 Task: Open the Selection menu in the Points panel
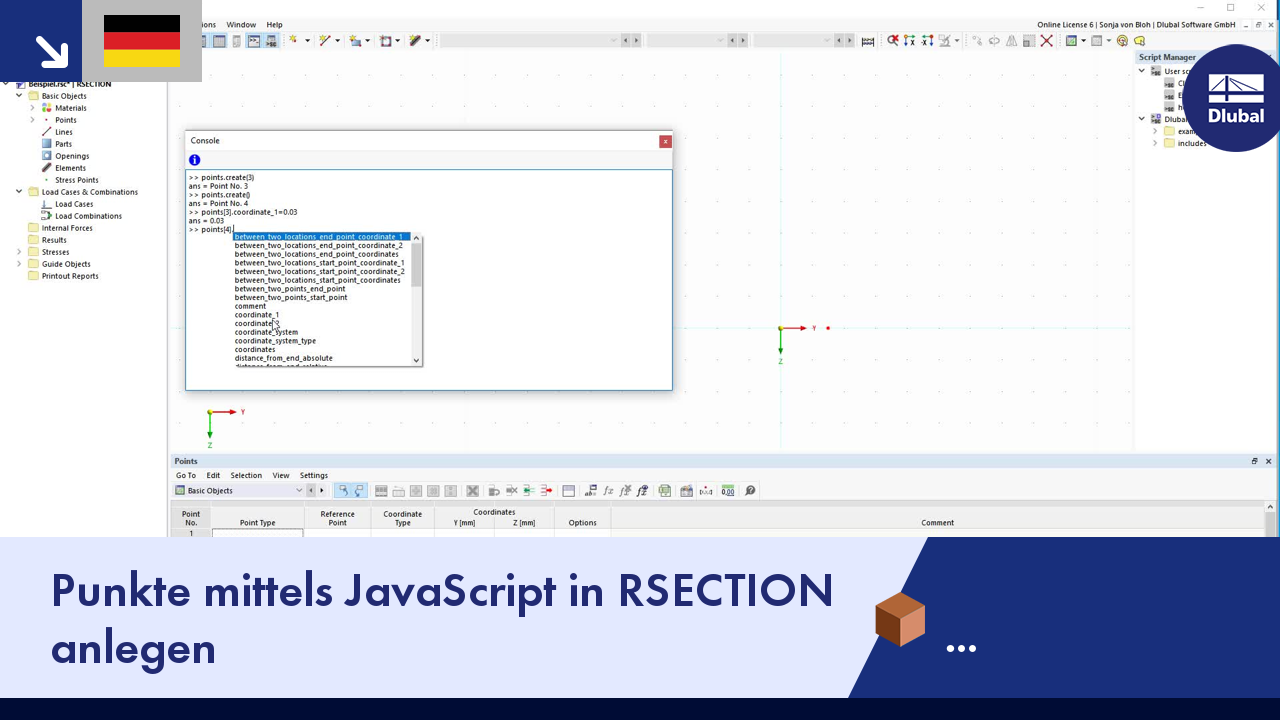click(246, 475)
